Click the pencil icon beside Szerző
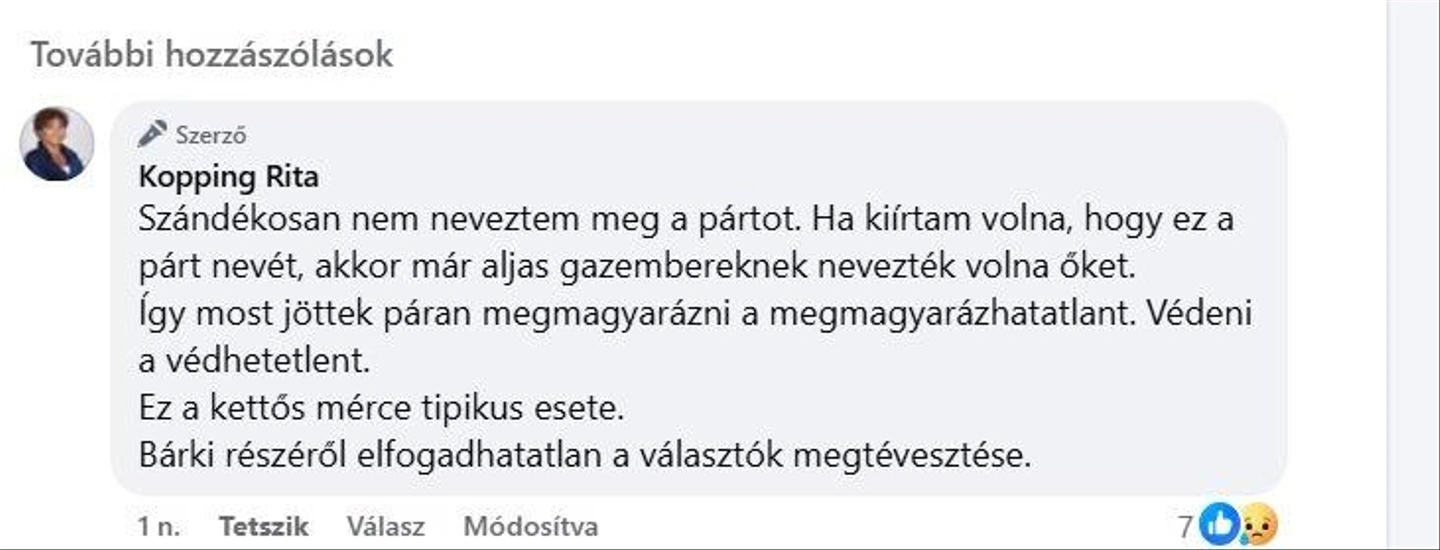The width and height of the screenshot is (1440, 550). pyautogui.click(x=153, y=133)
